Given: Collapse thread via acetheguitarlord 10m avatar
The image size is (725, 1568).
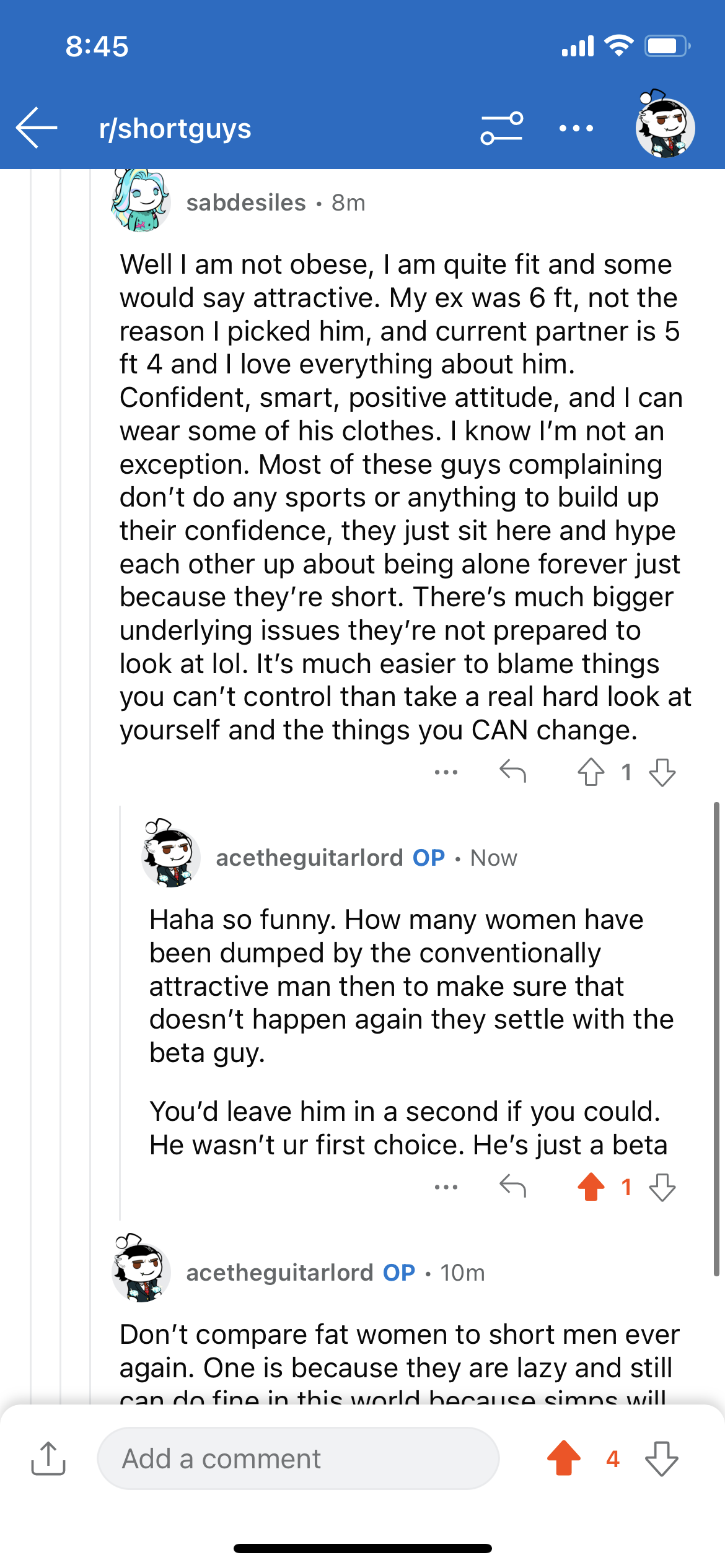Looking at the screenshot, I should point(141,1268).
